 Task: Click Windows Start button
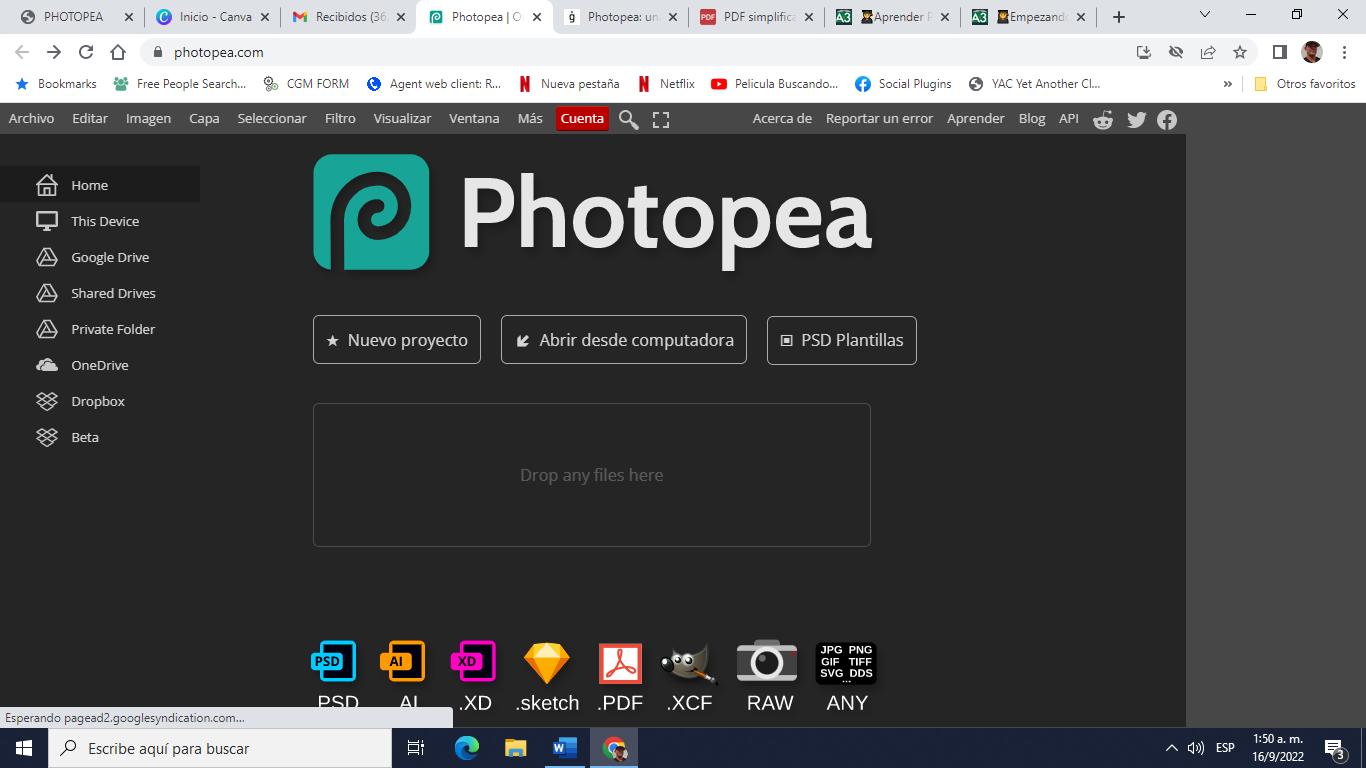tap(24, 748)
